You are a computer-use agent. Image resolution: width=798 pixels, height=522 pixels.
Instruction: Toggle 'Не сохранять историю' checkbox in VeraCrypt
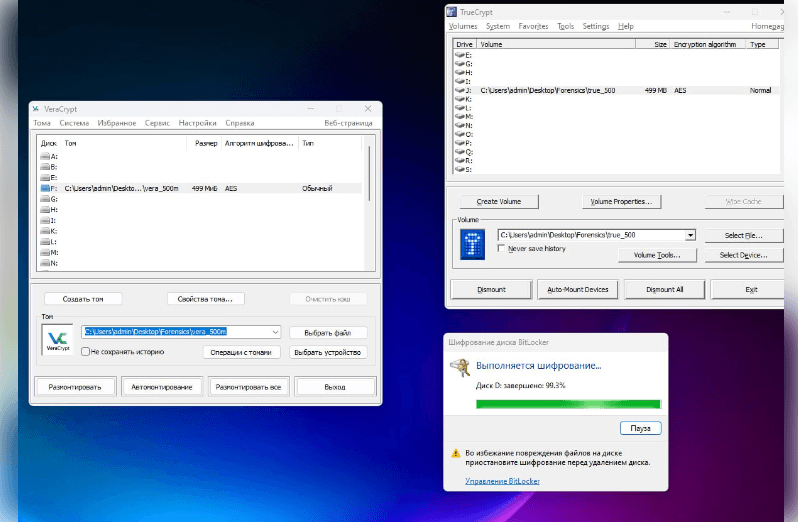tap(86, 352)
